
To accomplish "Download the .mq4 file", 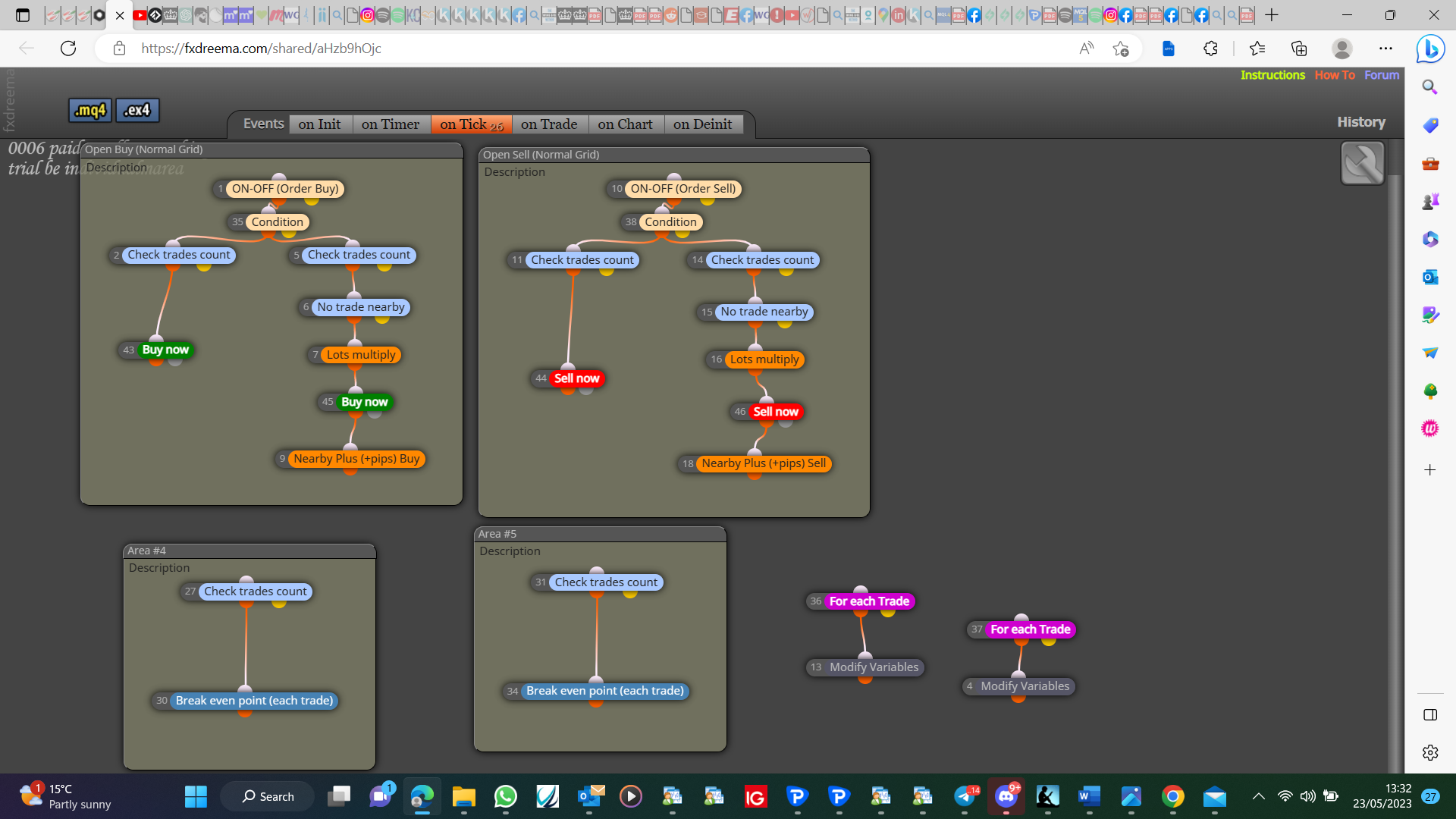I will (90, 110).
